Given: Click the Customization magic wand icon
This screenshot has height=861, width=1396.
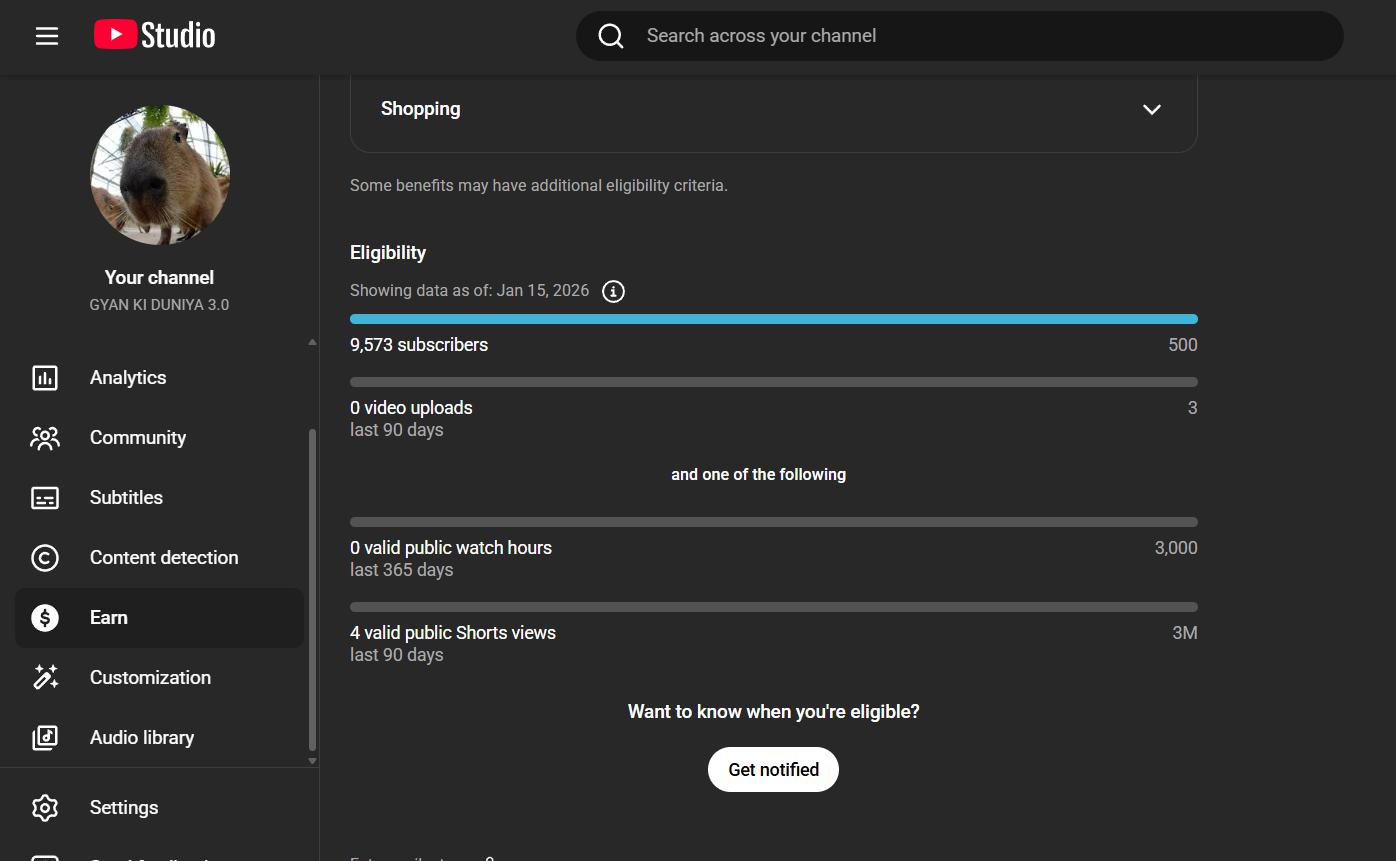Looking at the screenshot, I should 45,678.
